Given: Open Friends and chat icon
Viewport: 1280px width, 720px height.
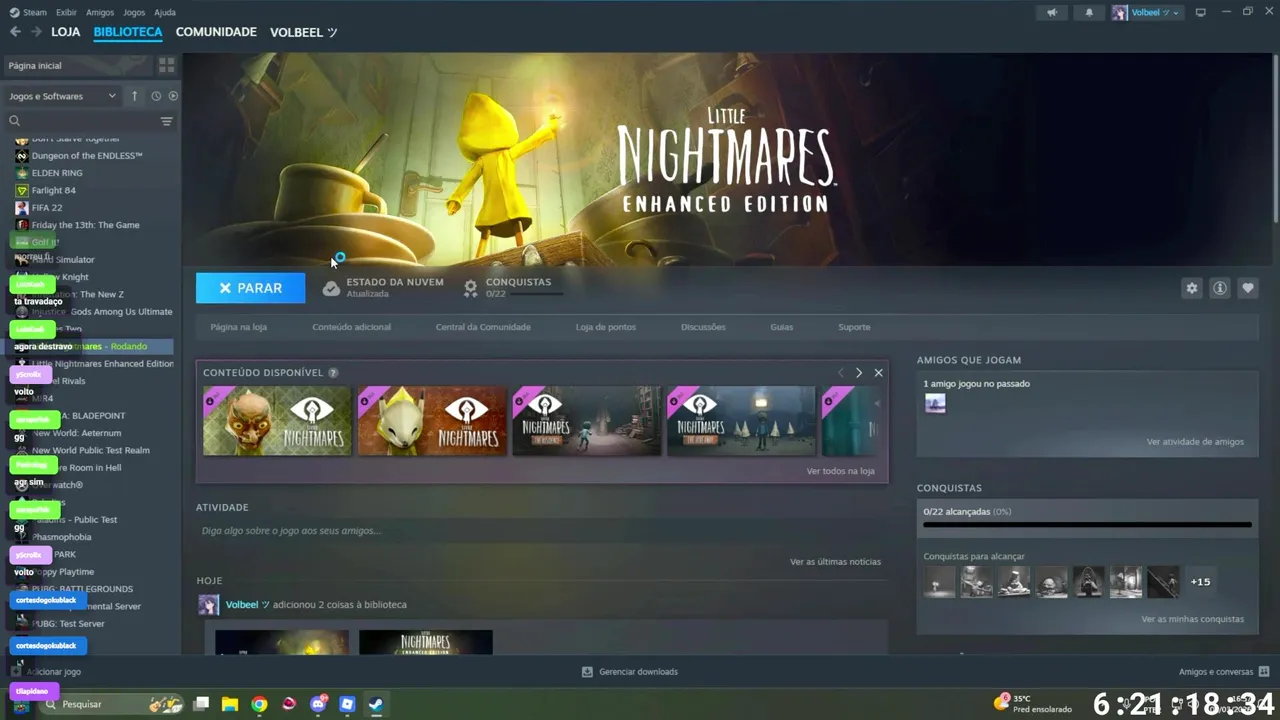Looking at the screenshot, I should pyautogui.click(x=1264, y=672).
